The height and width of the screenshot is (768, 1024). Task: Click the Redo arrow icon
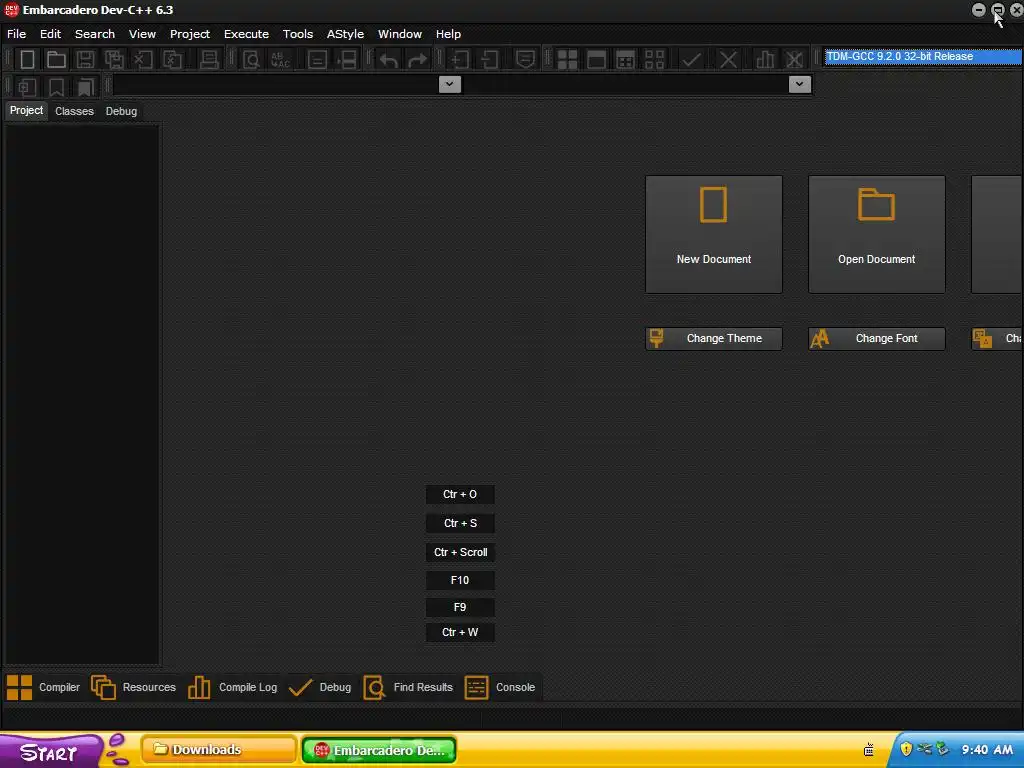tap(417, 59)
